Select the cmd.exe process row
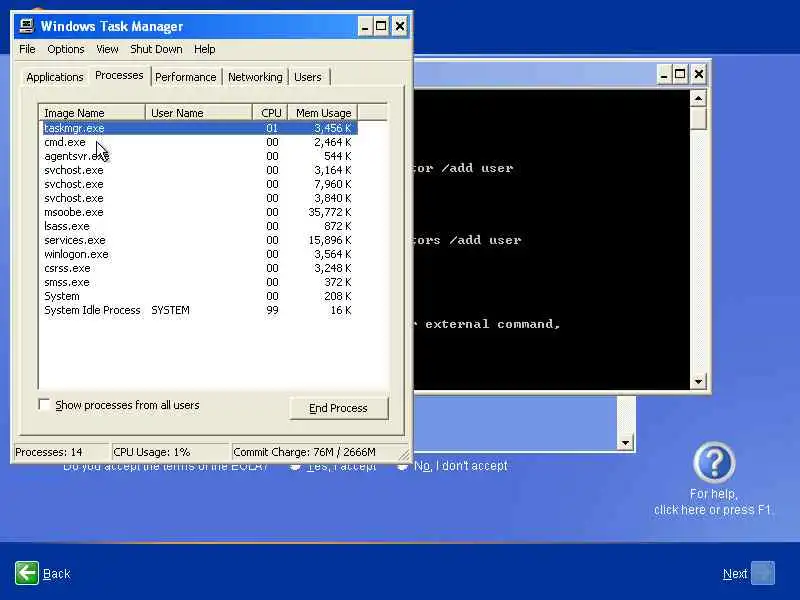Image resolution: width=800 pixels, height=600 pixels. (x=199, y=142)
